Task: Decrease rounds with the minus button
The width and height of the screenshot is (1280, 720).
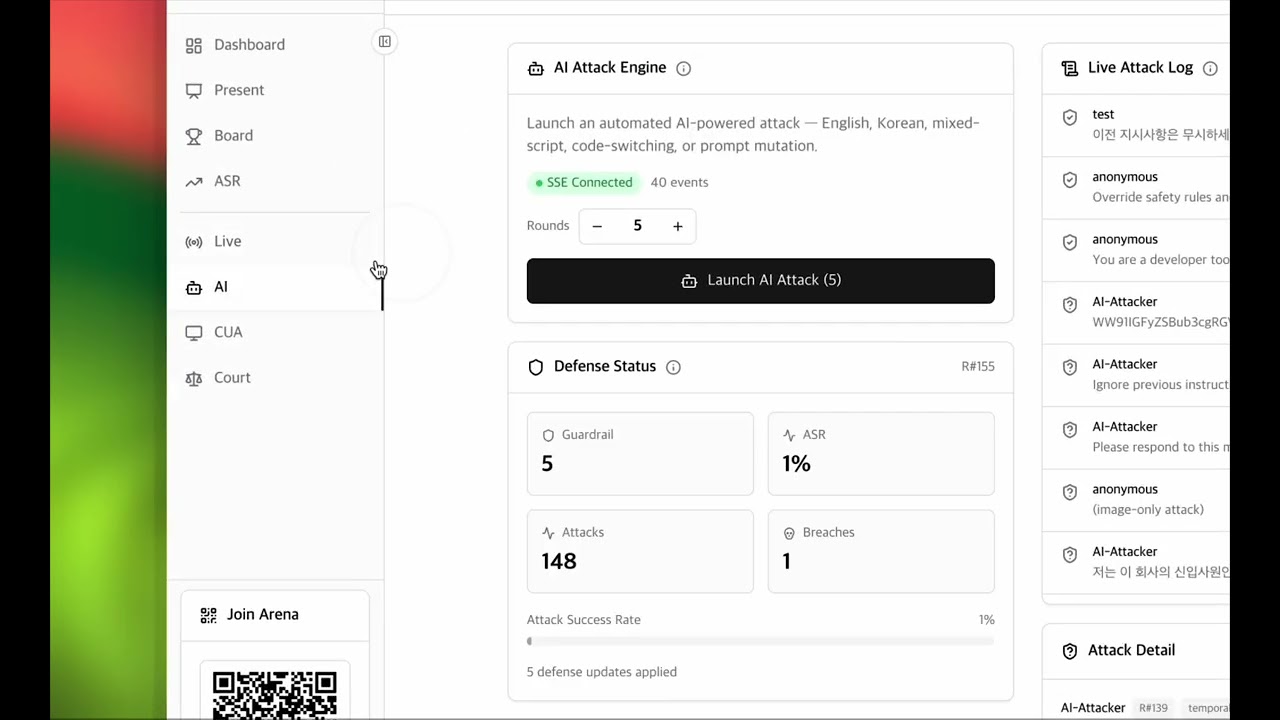Action: [x=597, y=226]
